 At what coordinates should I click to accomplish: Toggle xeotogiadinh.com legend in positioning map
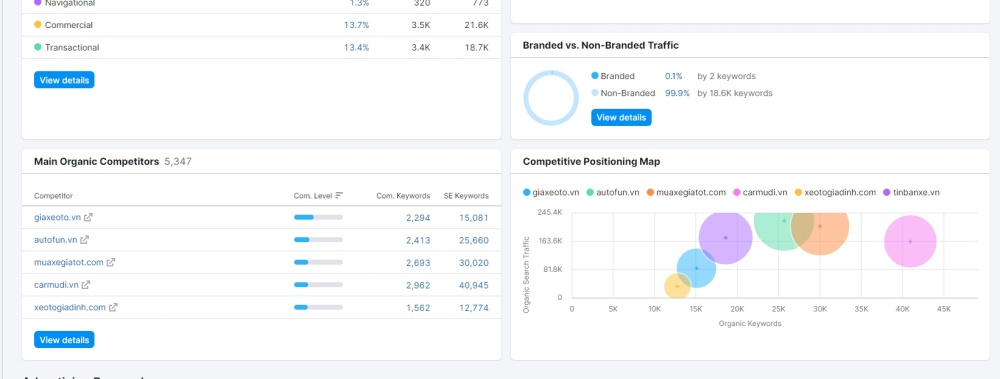(835, 192)
